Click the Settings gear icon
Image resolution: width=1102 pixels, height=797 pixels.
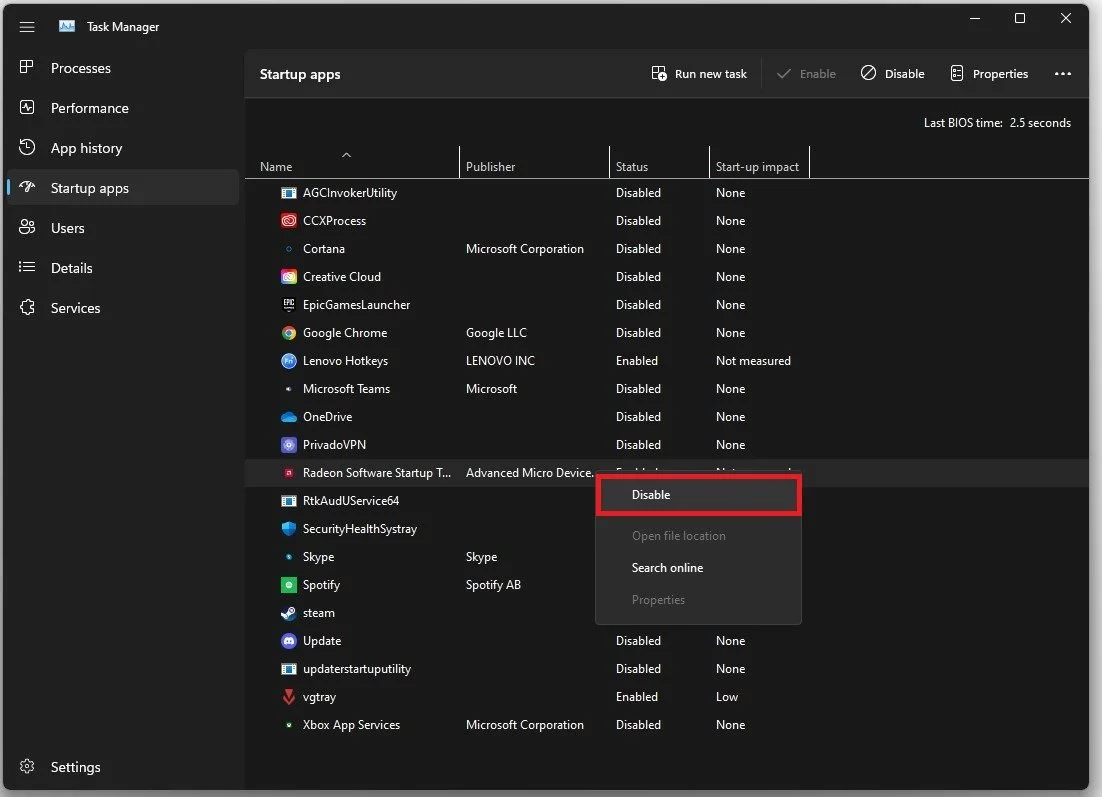pos(27,766)
